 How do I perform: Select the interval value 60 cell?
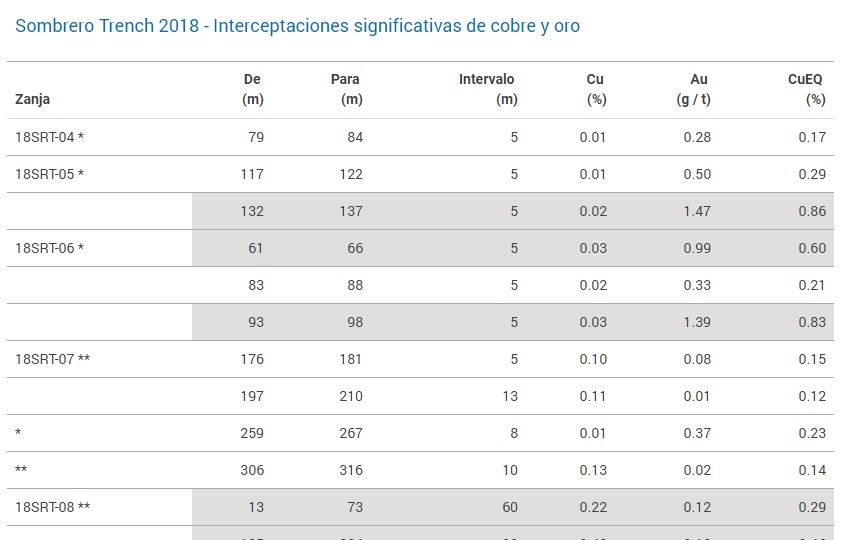point(510,507)
